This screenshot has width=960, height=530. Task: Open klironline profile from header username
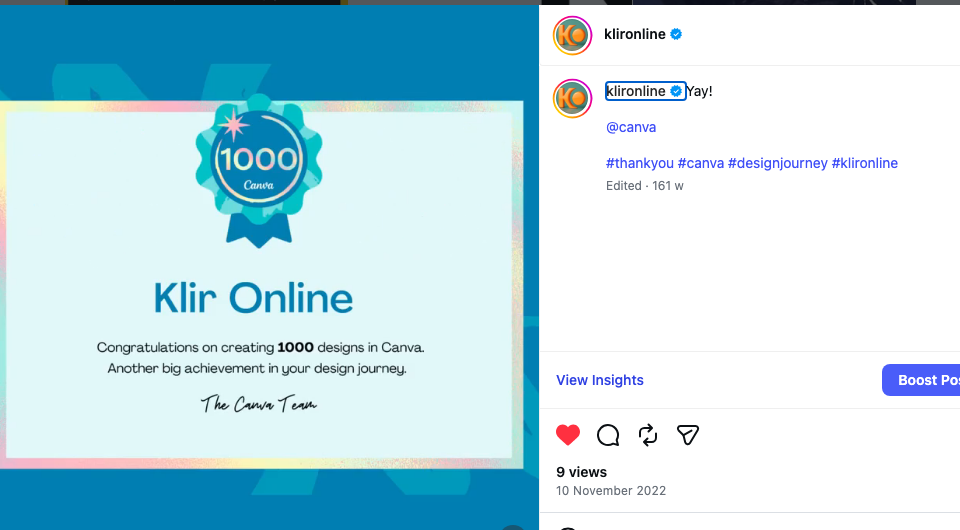634,34
